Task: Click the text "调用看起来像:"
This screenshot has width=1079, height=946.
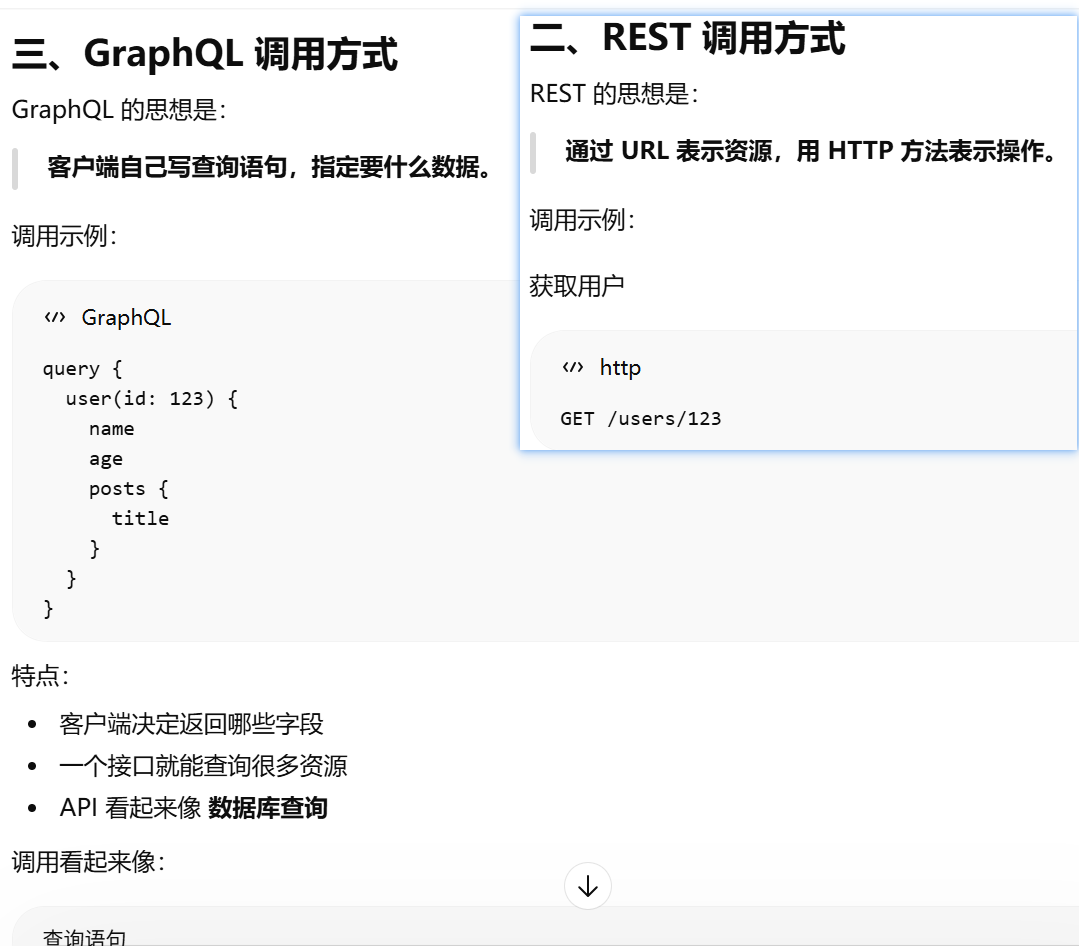Action: pos(88,861)
